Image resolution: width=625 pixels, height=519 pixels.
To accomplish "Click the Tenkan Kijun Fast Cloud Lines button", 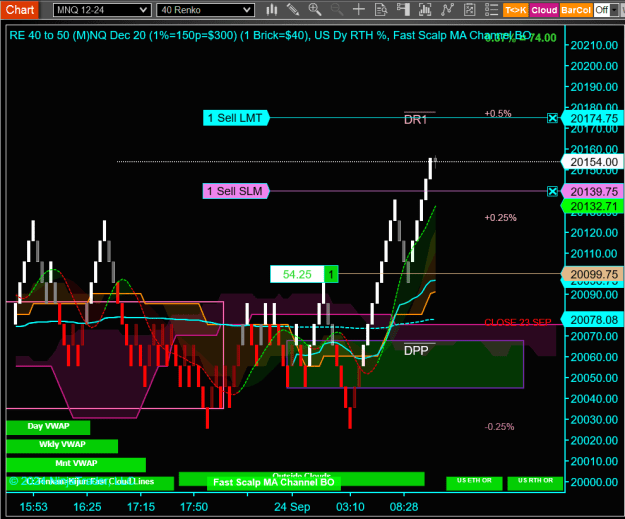I will pos(90,483).
